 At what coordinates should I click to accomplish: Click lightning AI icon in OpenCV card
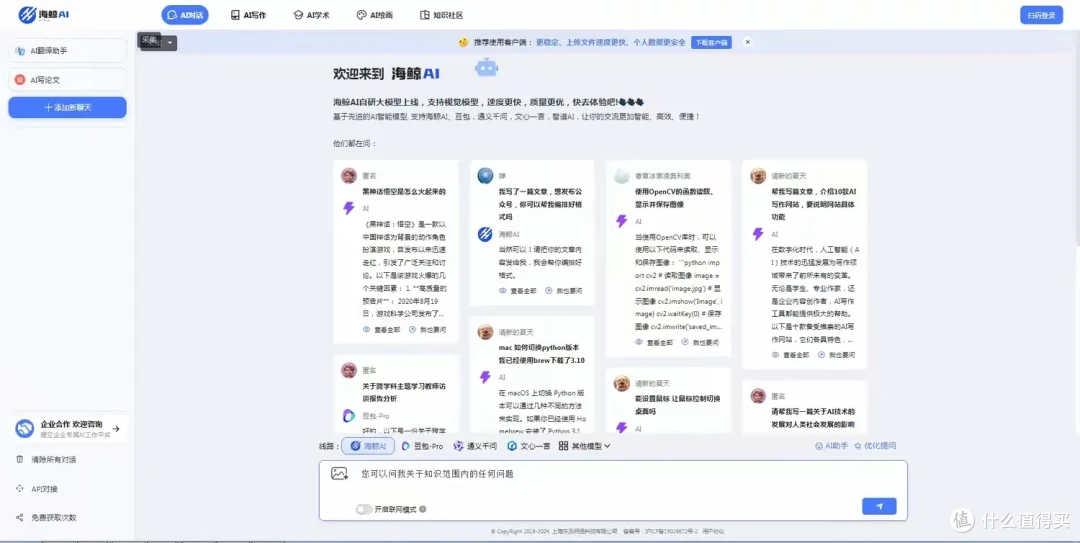point(622,221)
